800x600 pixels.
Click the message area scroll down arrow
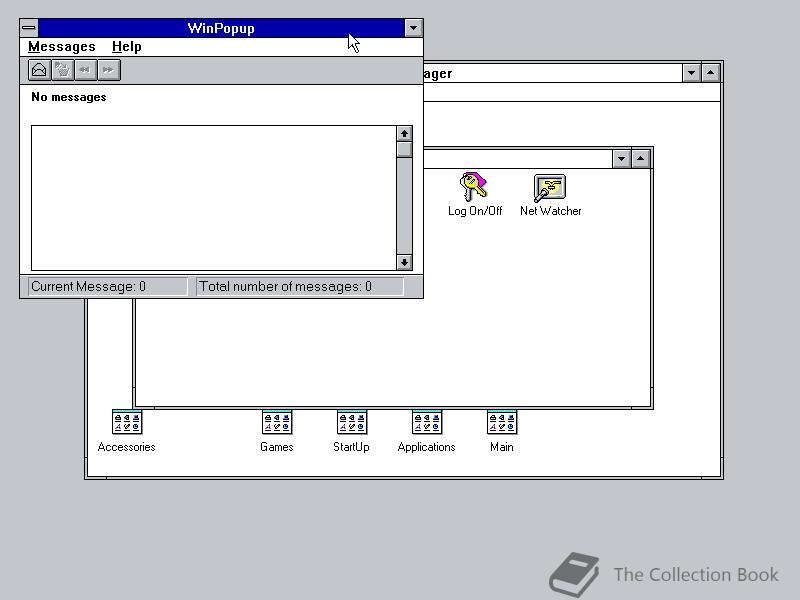coord(404,262)
